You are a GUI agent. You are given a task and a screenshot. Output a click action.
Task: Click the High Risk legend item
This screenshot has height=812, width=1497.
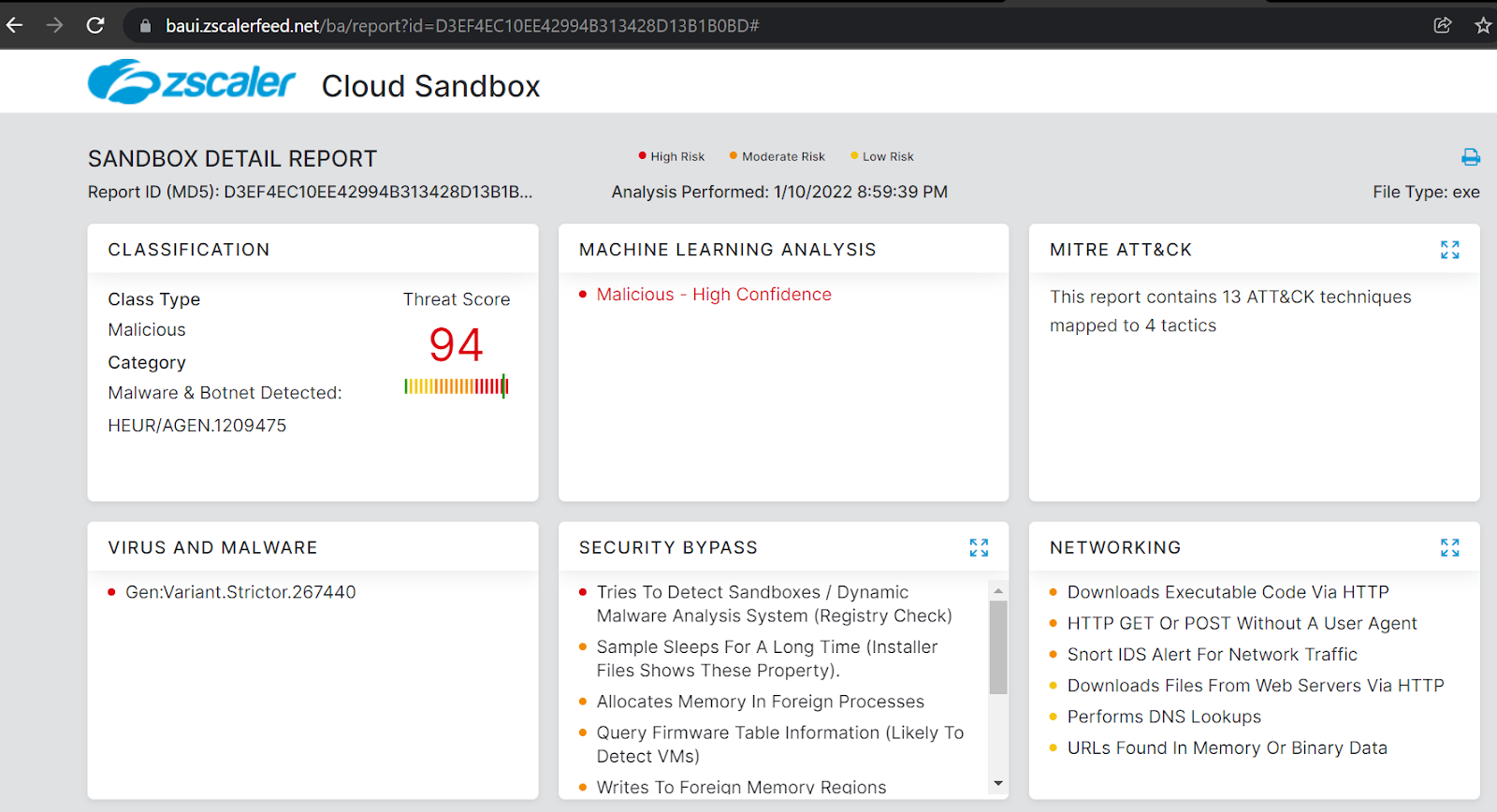pyautogui.click(x=676, y=156)
